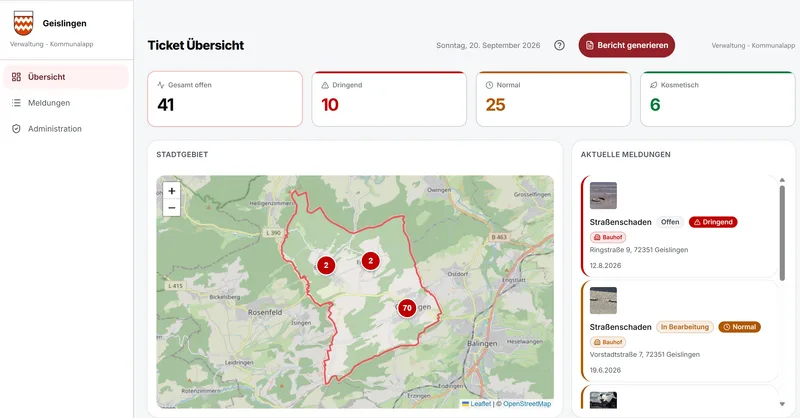This screenshot has height=418, width=800.
Task: Click the Balingen label on the map
Action: (482, 343)
